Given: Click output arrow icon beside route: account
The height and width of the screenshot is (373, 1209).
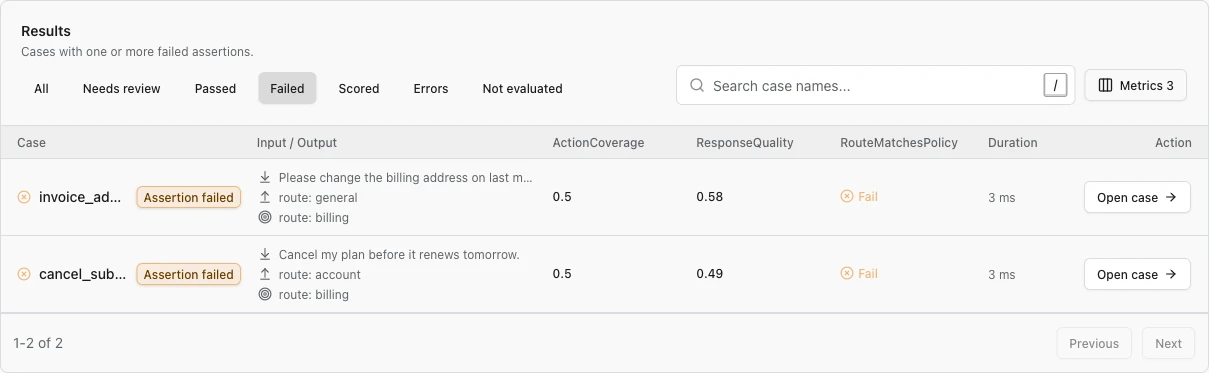Looking at the screenshot, I should click(x=265, y=275).
